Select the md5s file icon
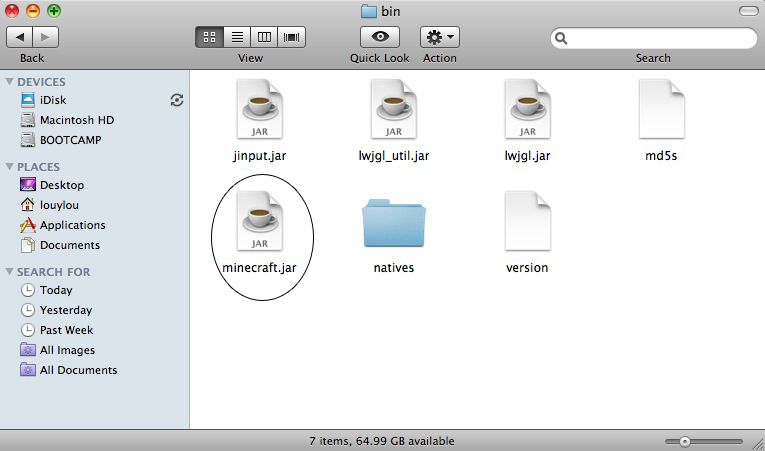 662,109
